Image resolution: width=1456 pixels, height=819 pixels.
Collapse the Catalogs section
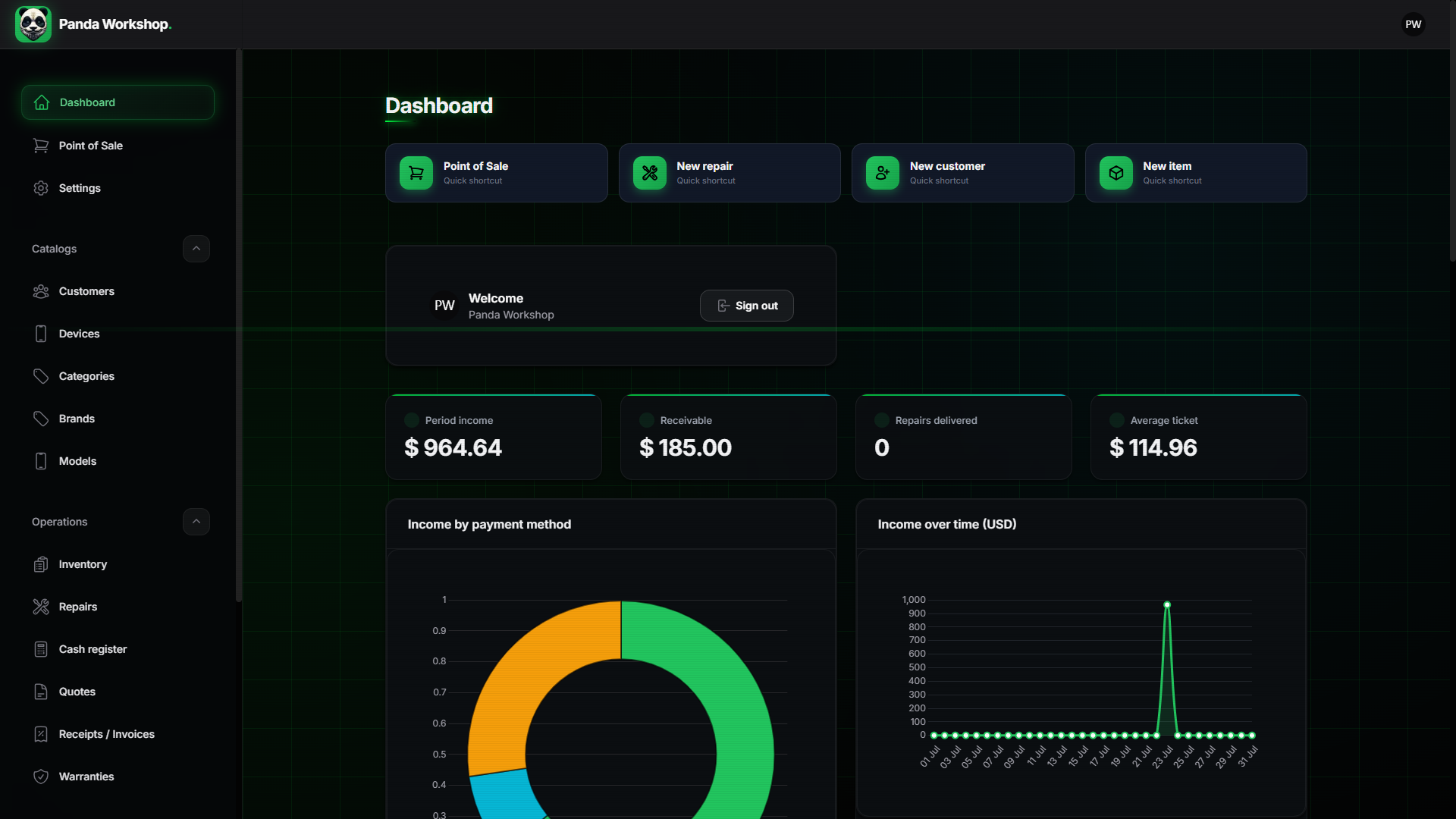(x=196, y=249)
